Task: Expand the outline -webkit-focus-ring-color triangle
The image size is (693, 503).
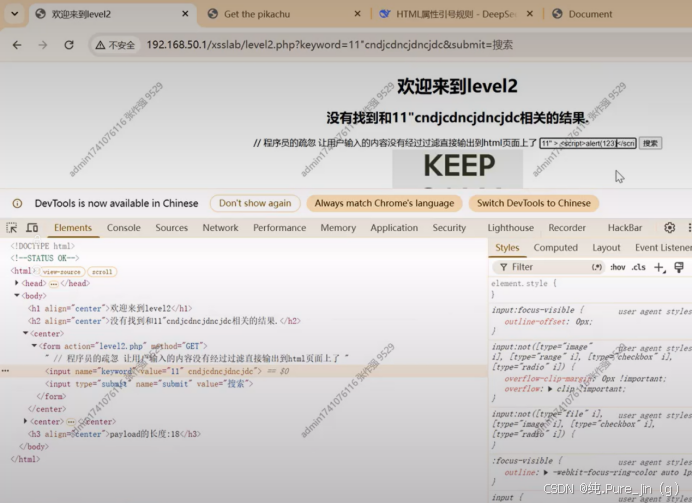Action: point(546,473)
